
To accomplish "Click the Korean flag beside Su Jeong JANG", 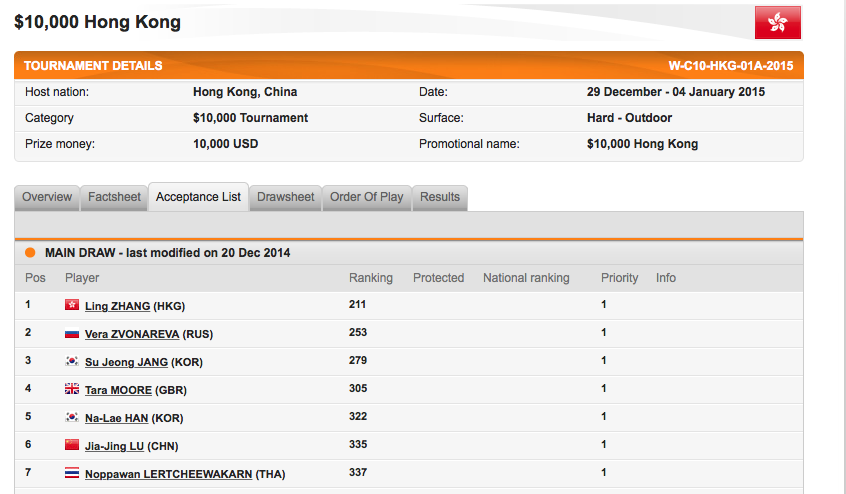I will 72,361.
